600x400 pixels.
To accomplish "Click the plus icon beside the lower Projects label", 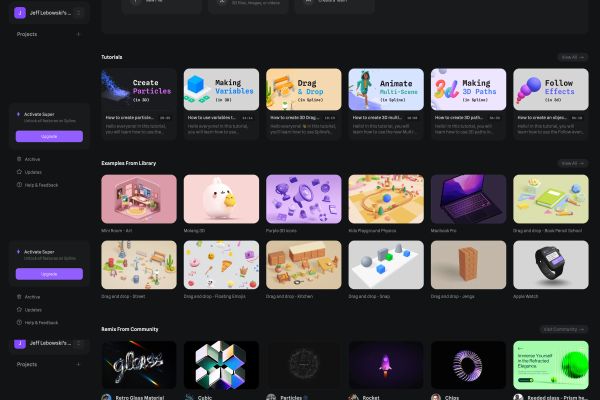I will pyautogui.click(x=78, y=364).
